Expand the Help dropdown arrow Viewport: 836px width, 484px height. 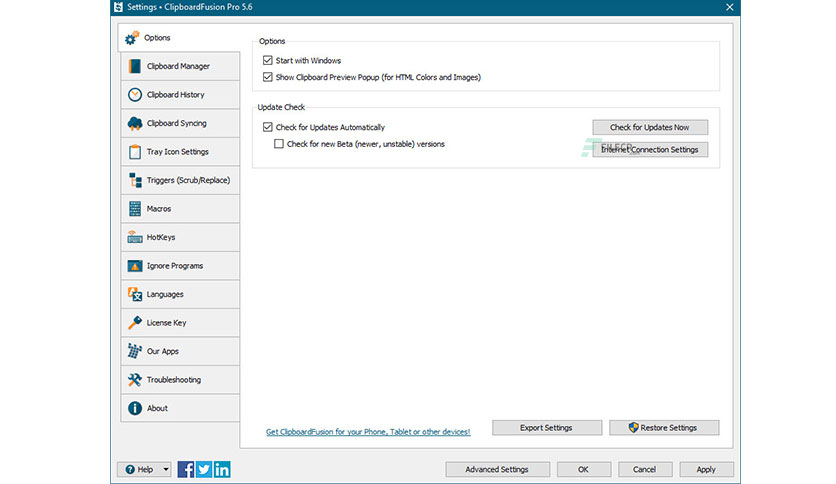tap(166, 470)
